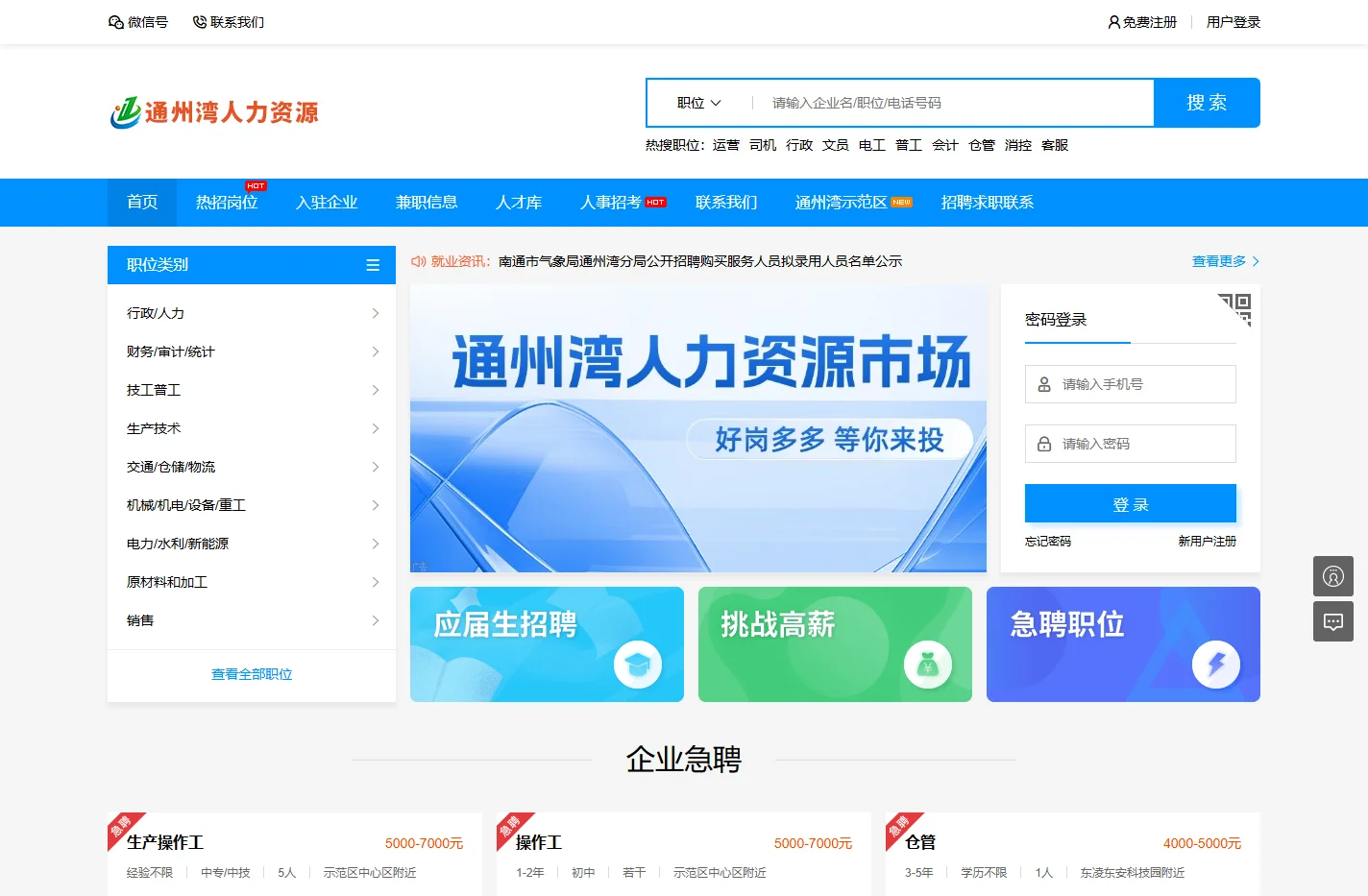Click the phone icon beside 联系我们
This screenshot has height=896, width=1368.
click(200, 22)
